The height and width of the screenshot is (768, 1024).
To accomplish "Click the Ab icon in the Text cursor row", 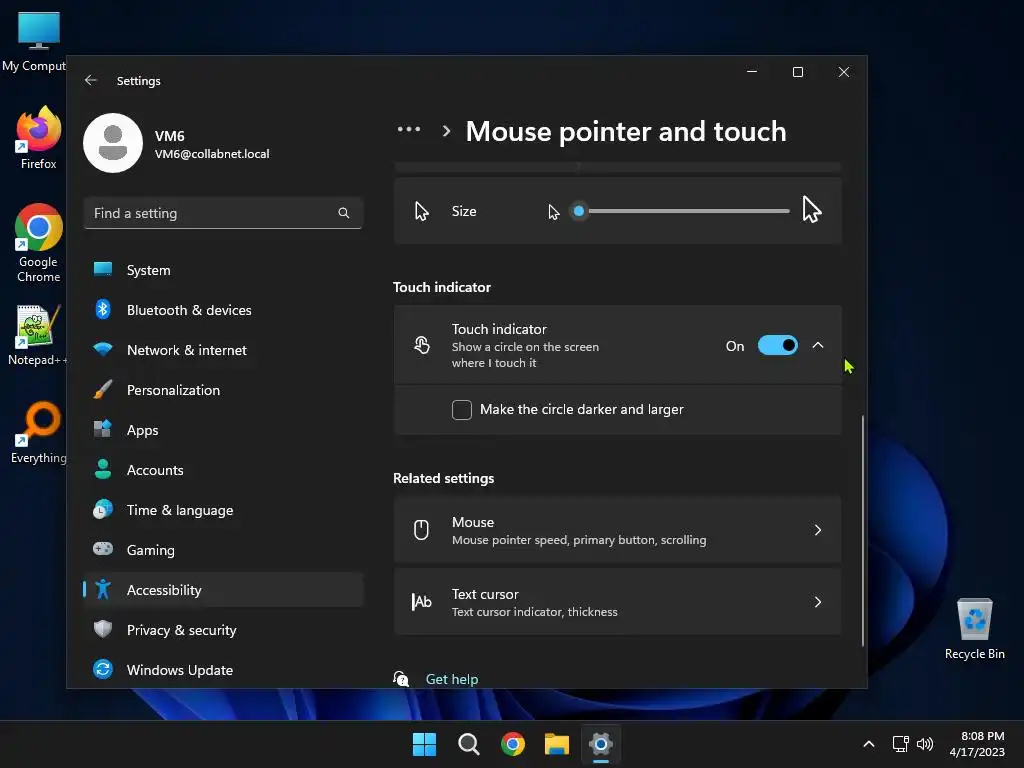I will (422, 601).
